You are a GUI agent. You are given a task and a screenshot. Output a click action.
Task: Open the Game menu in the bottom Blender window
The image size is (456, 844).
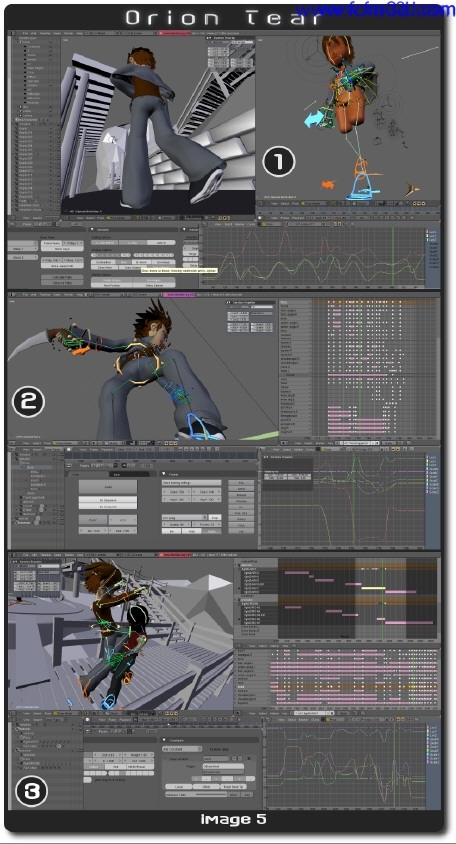[58, 554]
